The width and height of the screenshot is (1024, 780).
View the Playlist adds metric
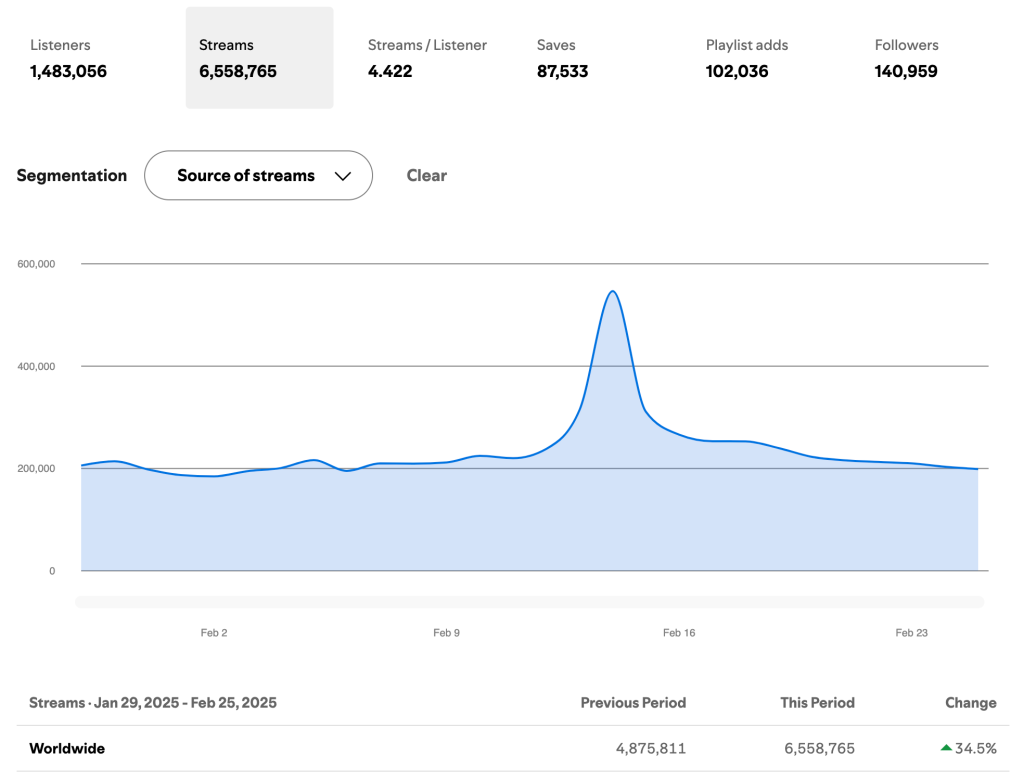tap(766, 57)
